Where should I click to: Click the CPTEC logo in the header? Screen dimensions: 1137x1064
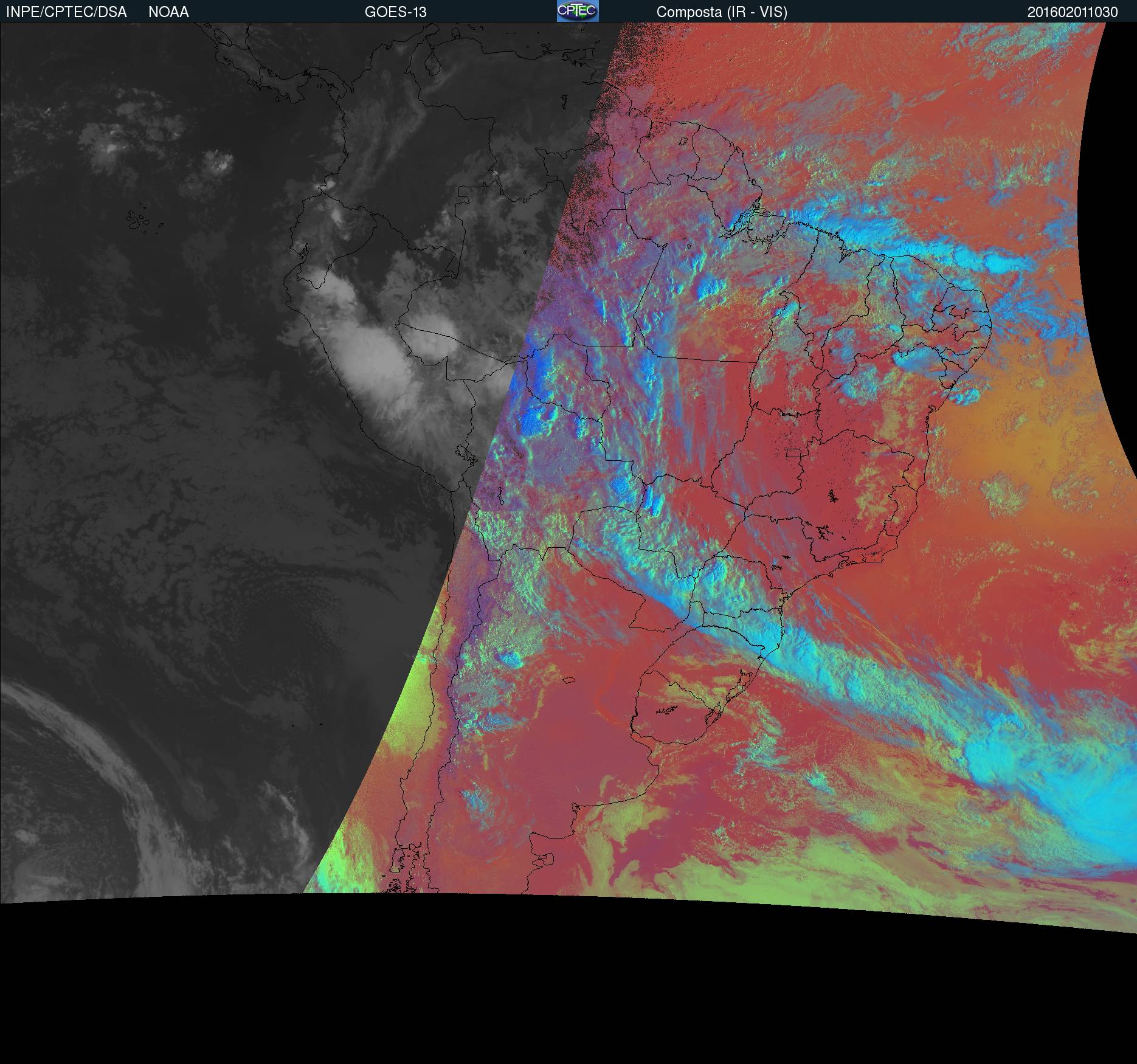578,11
